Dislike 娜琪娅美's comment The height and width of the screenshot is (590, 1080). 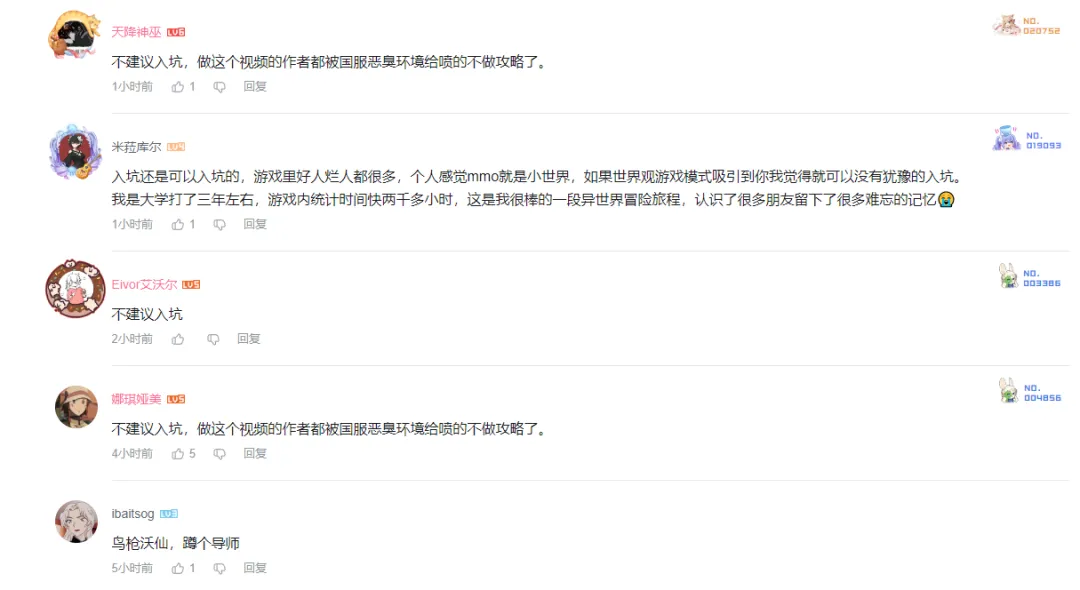coord(219,454)
